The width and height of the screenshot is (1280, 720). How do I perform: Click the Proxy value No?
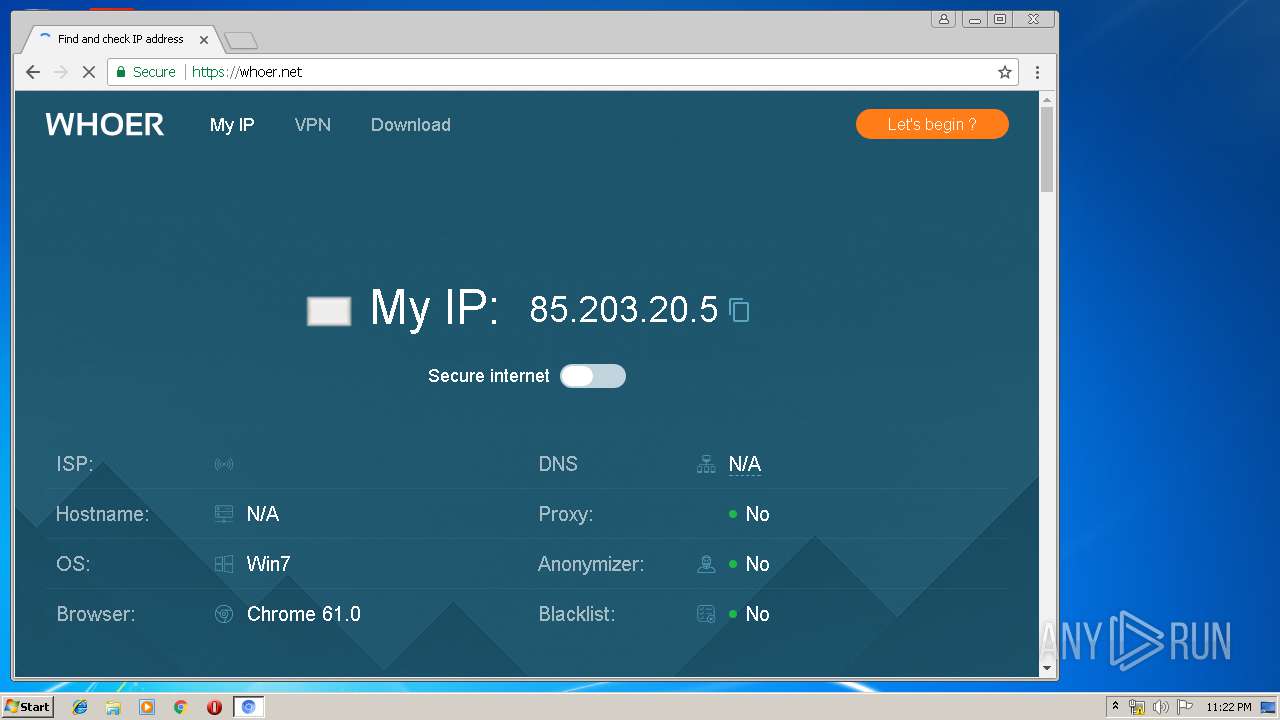tap(757, 514)
